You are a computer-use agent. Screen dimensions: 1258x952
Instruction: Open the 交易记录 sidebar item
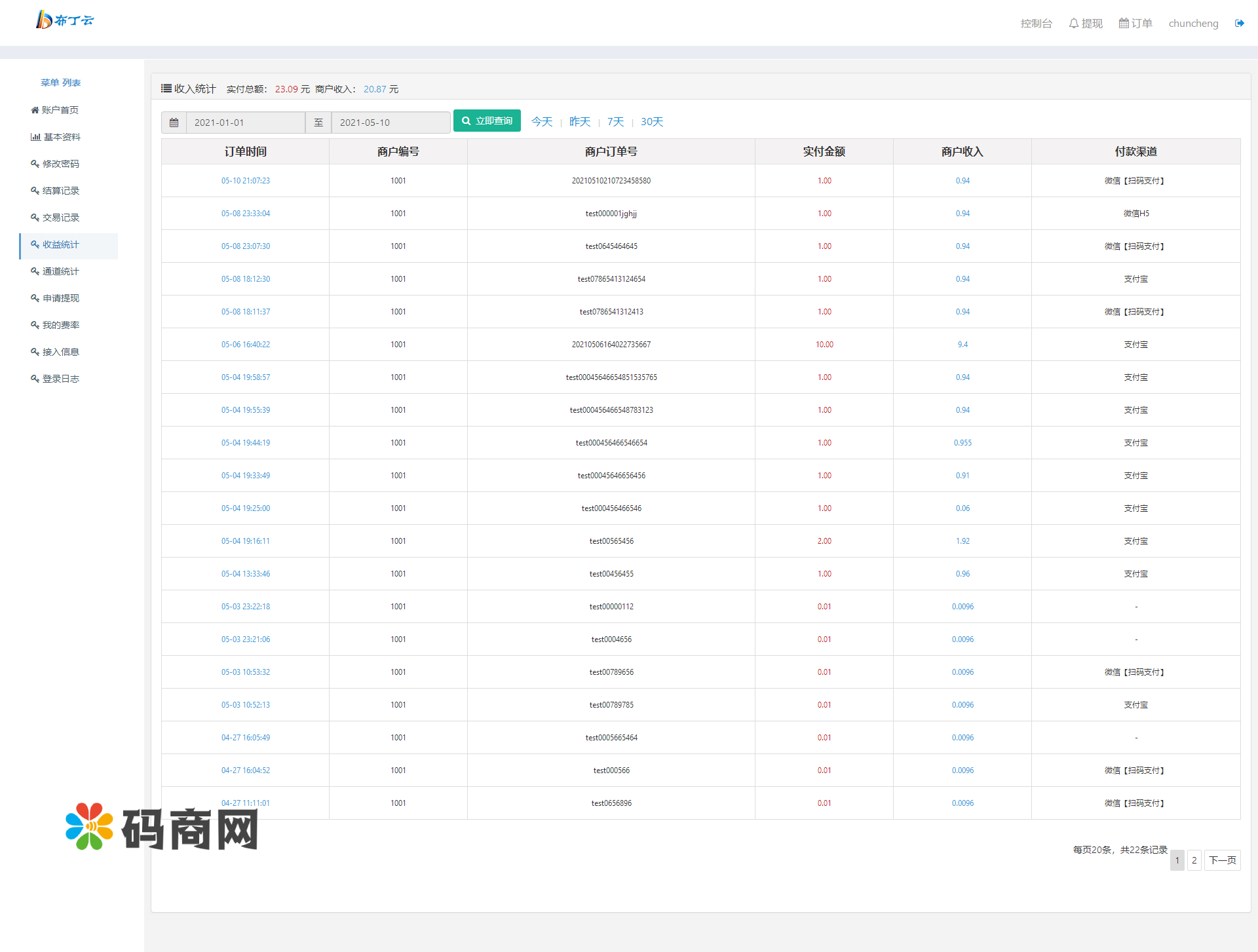pyautogui.click(x=60, y=218)
